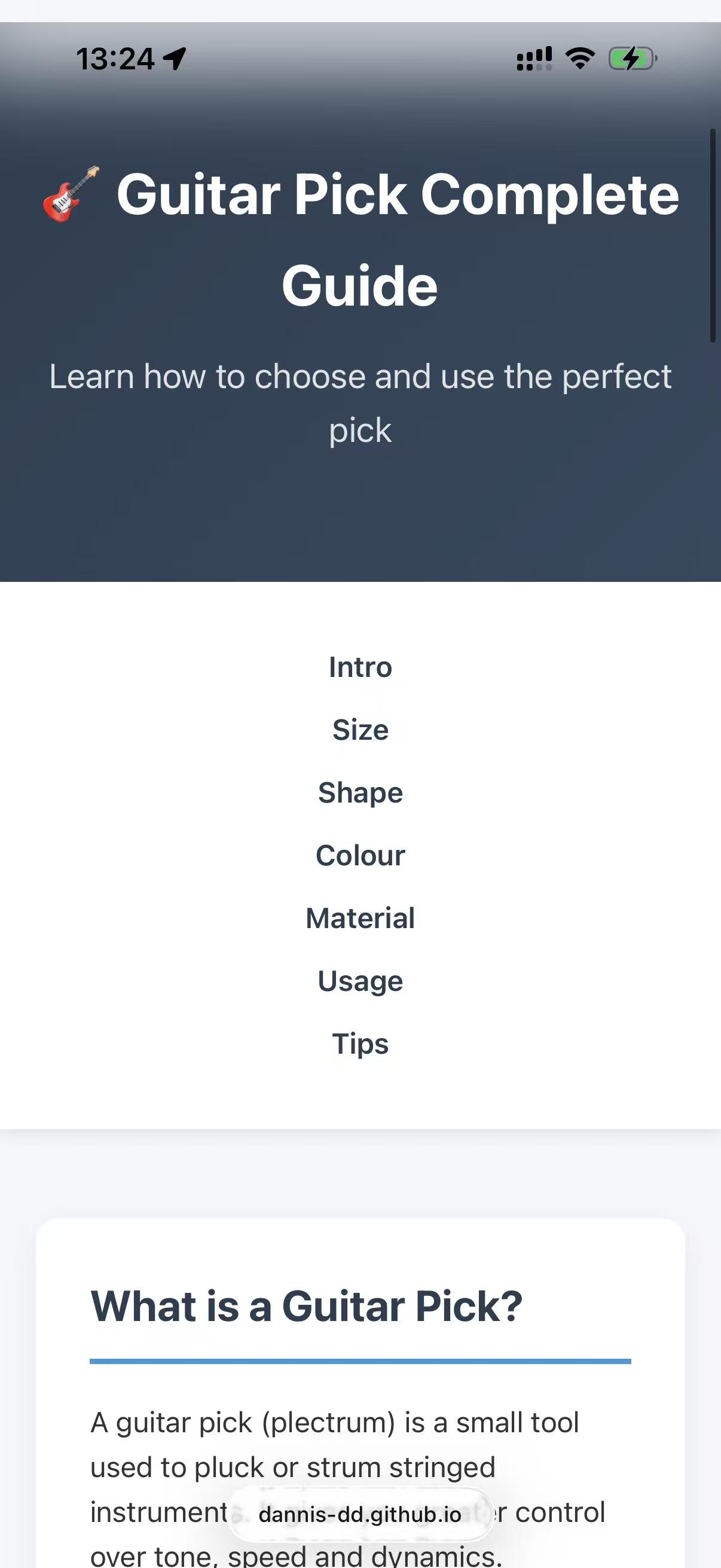Tap the battery charging indicator
Viewport: 721px width, 1568px height.
631,59
